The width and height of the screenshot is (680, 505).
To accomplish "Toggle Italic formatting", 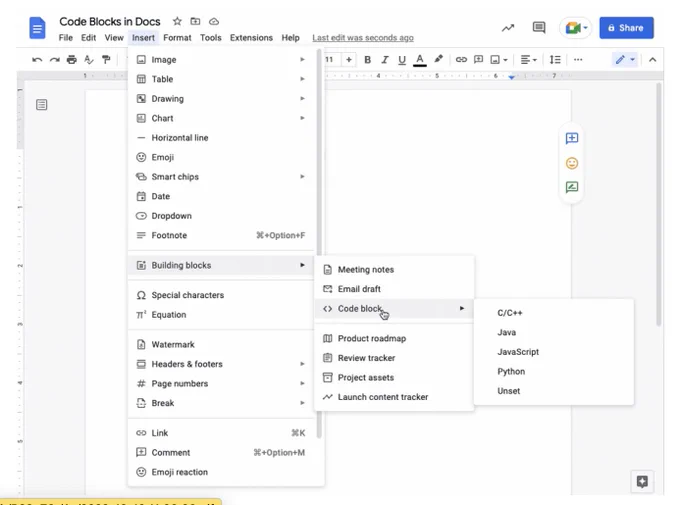I will point(385,60).
